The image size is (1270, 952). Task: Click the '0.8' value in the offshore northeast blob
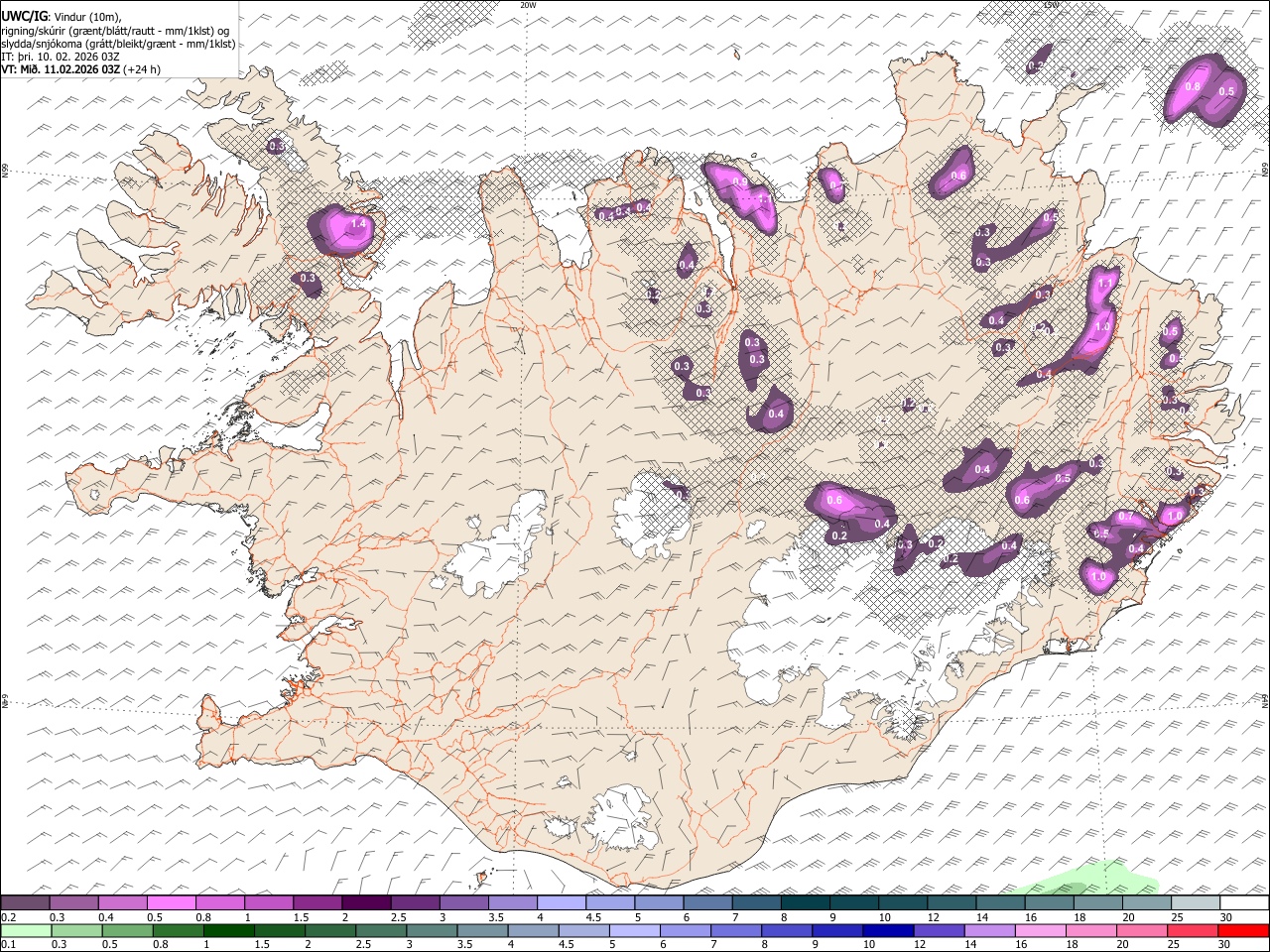click(x=1194, y=87)
